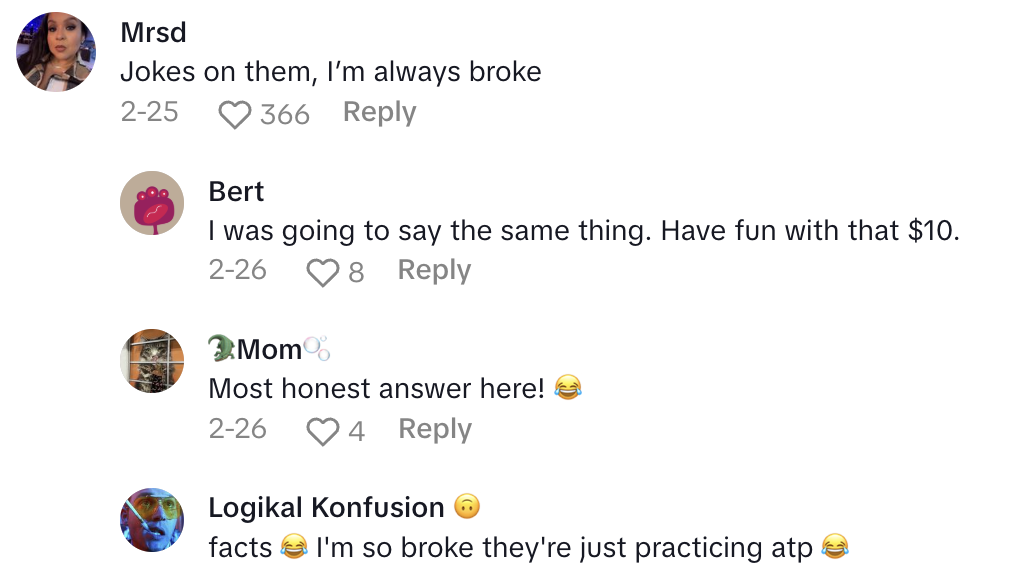Open Bert's pink monster avatar
1010x574 pixels.
tap(152, 203)
